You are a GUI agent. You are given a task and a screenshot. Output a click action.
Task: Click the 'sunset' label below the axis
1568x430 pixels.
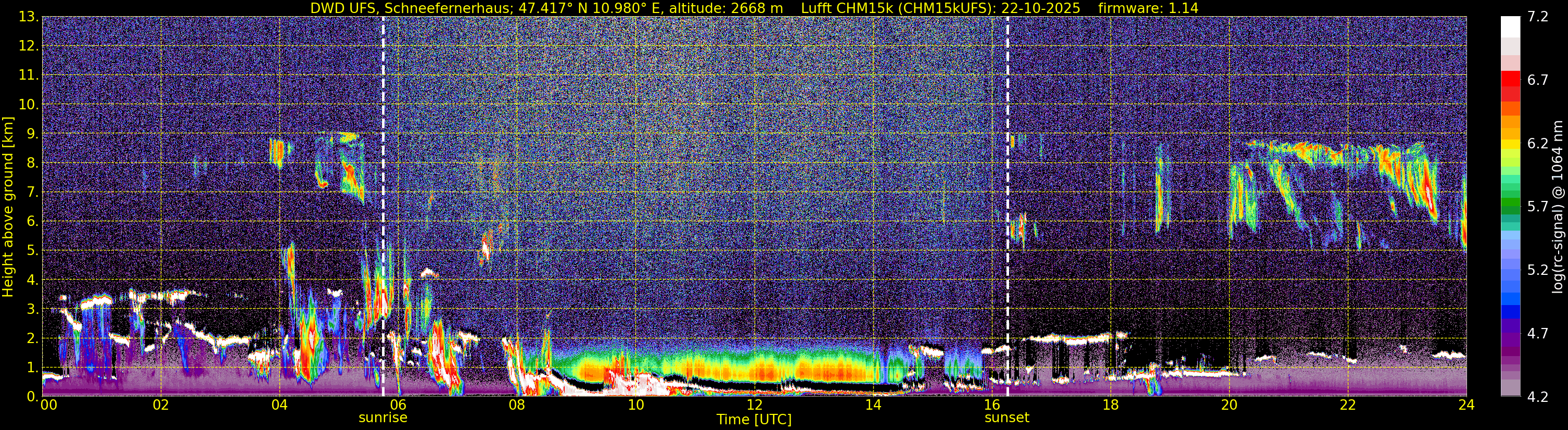[1007, 418]
